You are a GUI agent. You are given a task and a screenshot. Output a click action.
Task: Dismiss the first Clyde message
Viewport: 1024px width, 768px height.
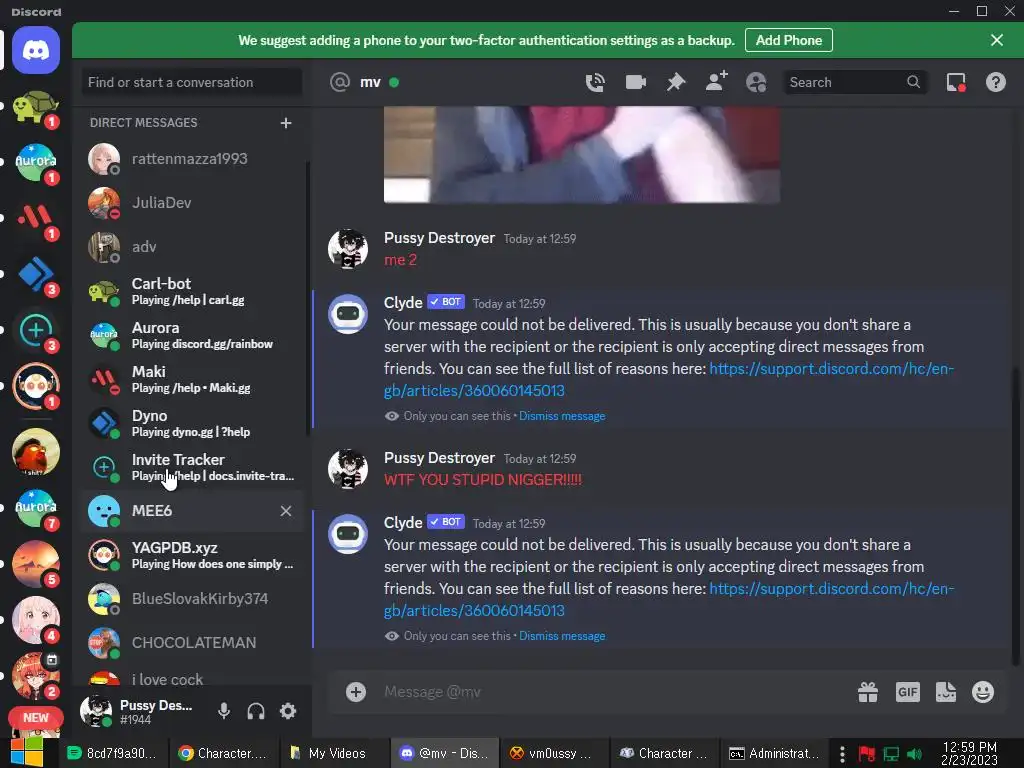point(562,416)
